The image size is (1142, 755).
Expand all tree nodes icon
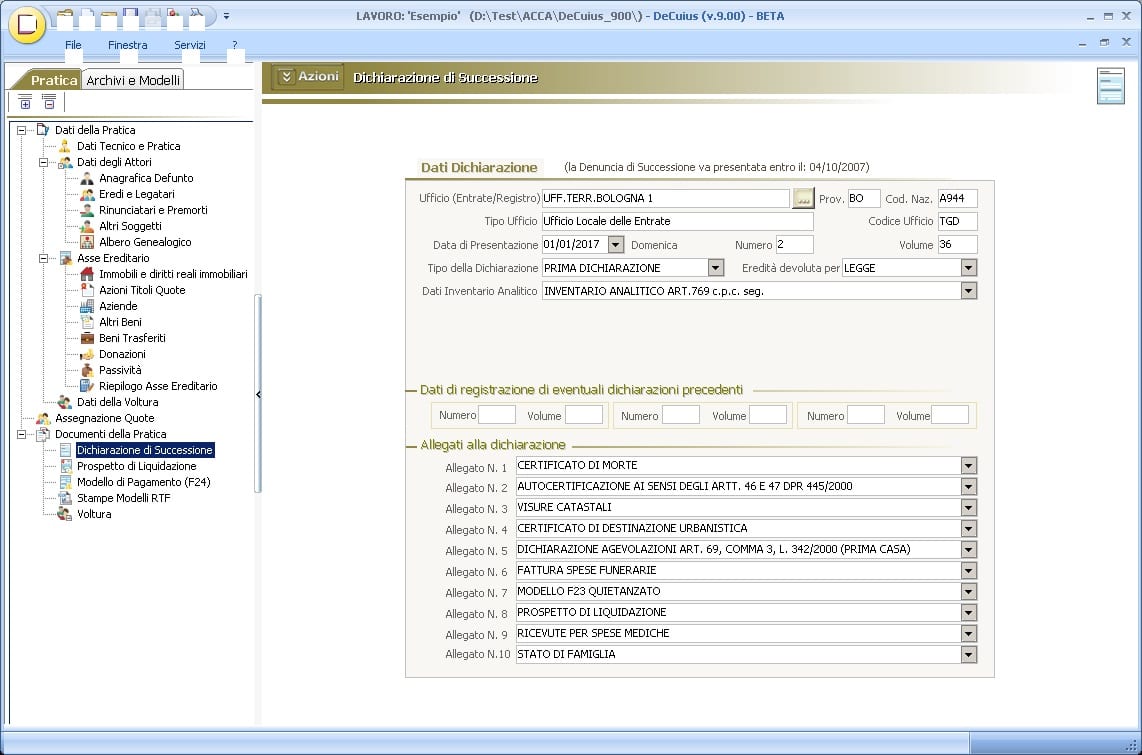coord(25,101)
